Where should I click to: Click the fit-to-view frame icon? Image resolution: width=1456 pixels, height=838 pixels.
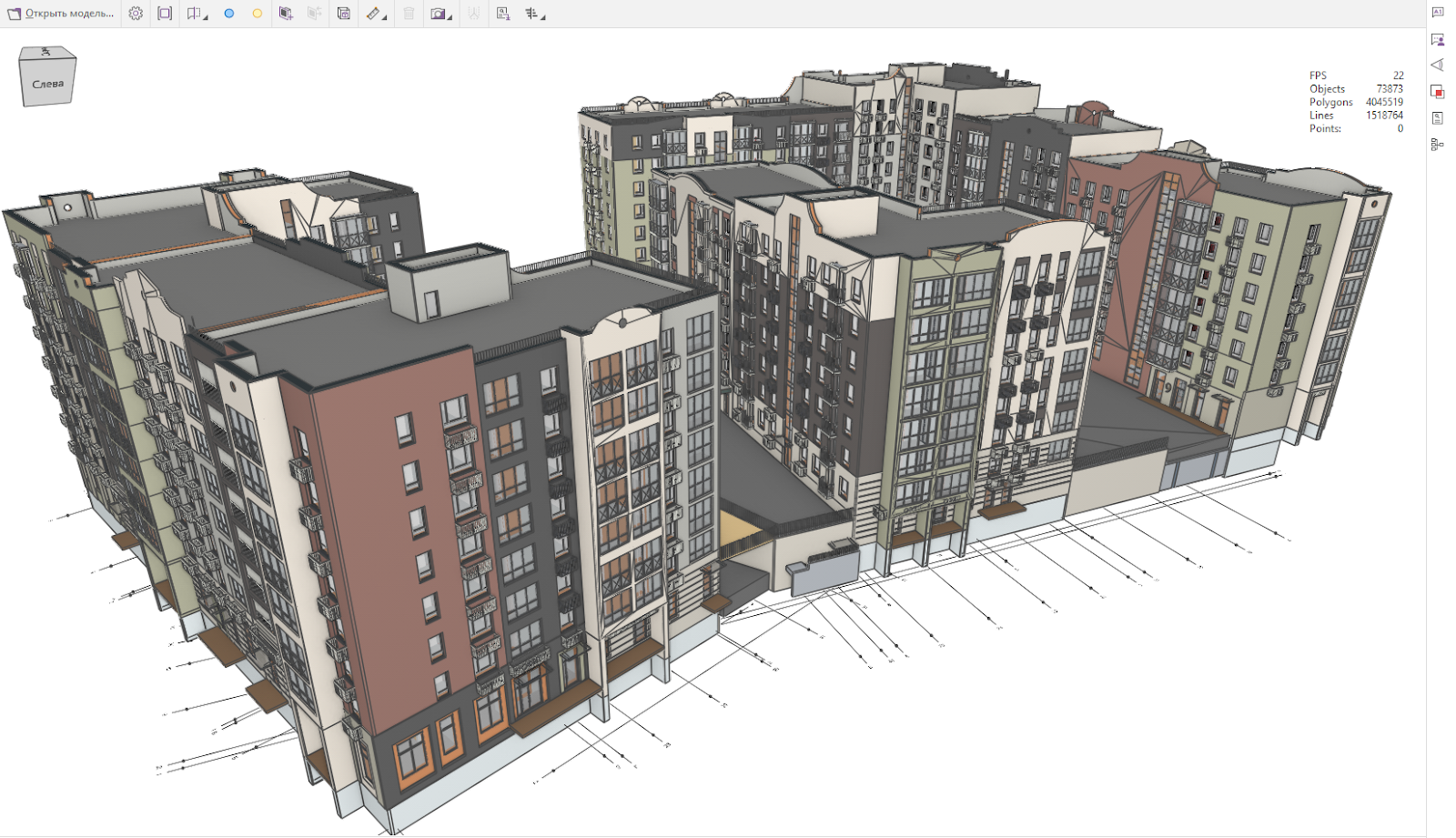165,14
